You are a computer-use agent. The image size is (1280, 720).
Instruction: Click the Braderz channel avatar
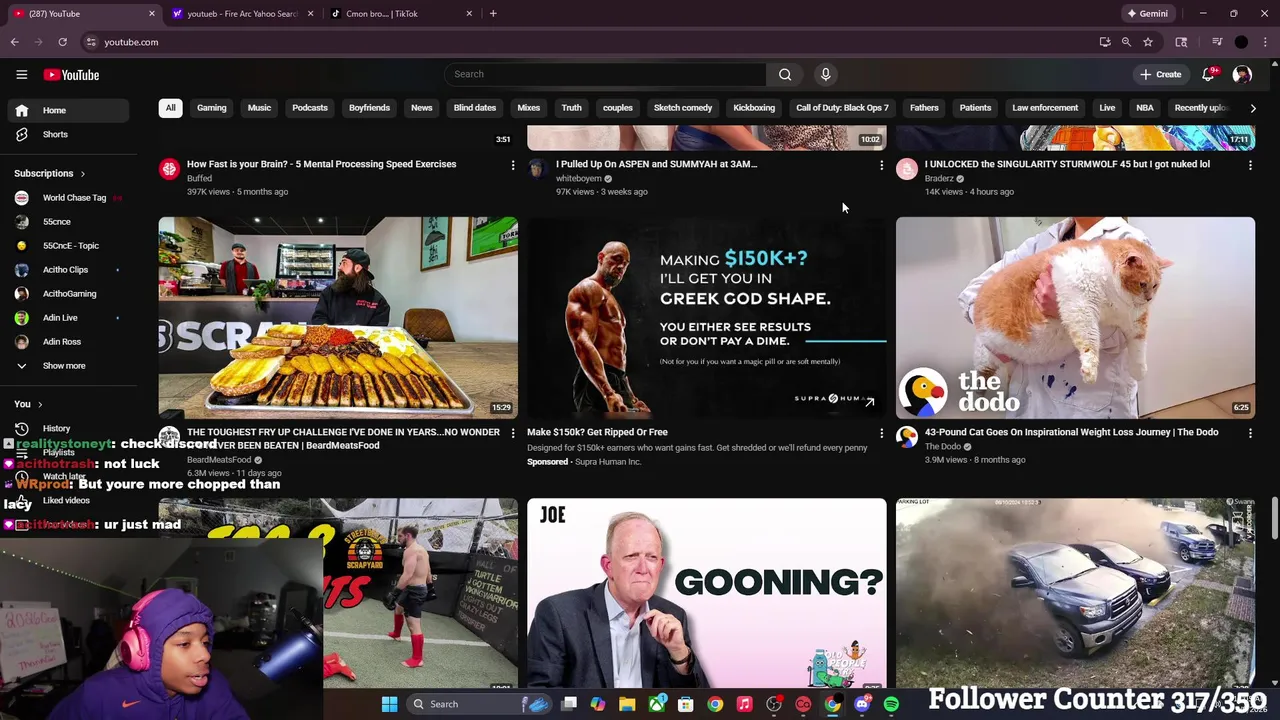(907, 169)
